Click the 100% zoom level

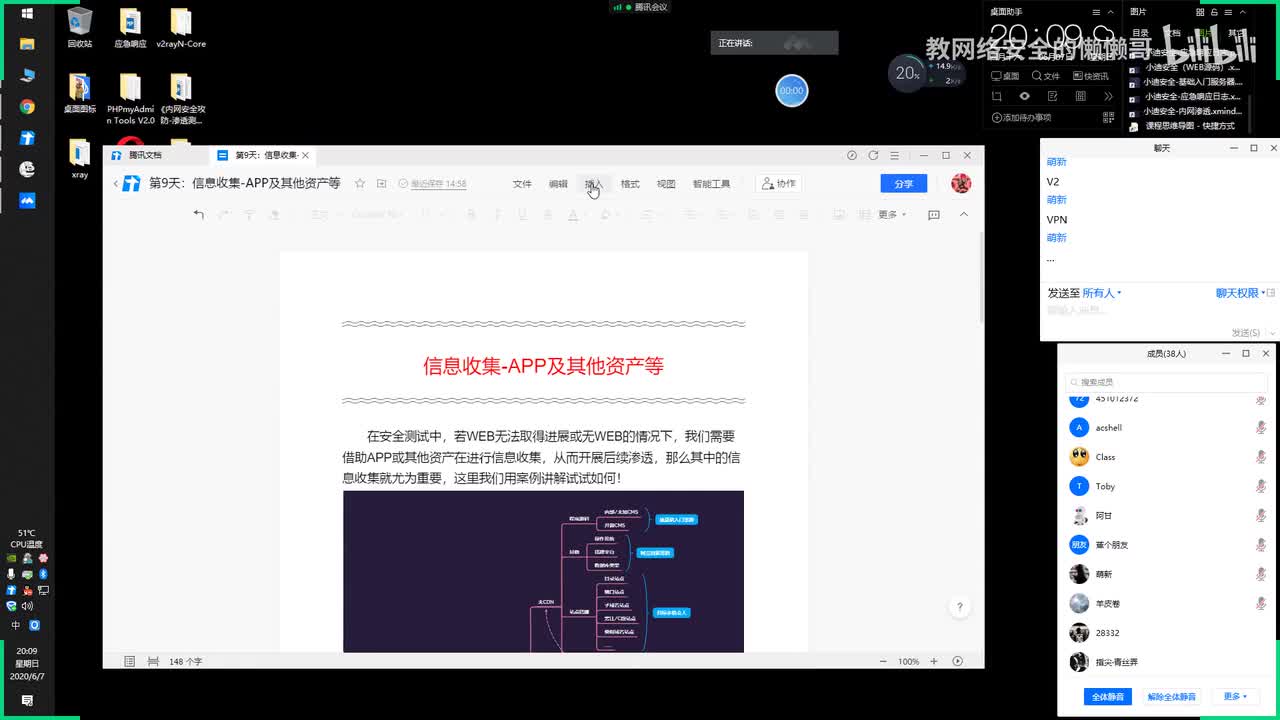point(908,661)
